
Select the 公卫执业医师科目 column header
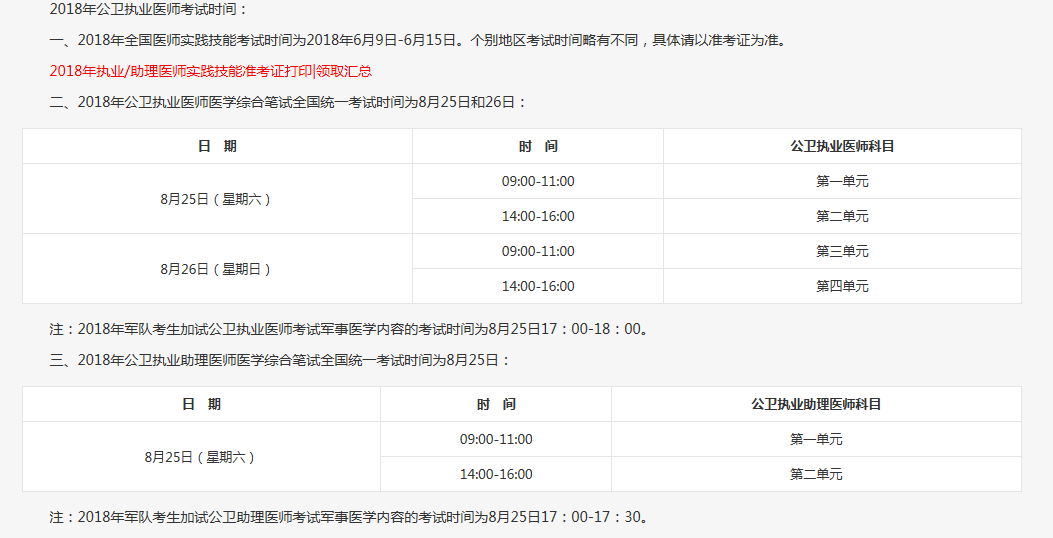click(x=842, y=146)
